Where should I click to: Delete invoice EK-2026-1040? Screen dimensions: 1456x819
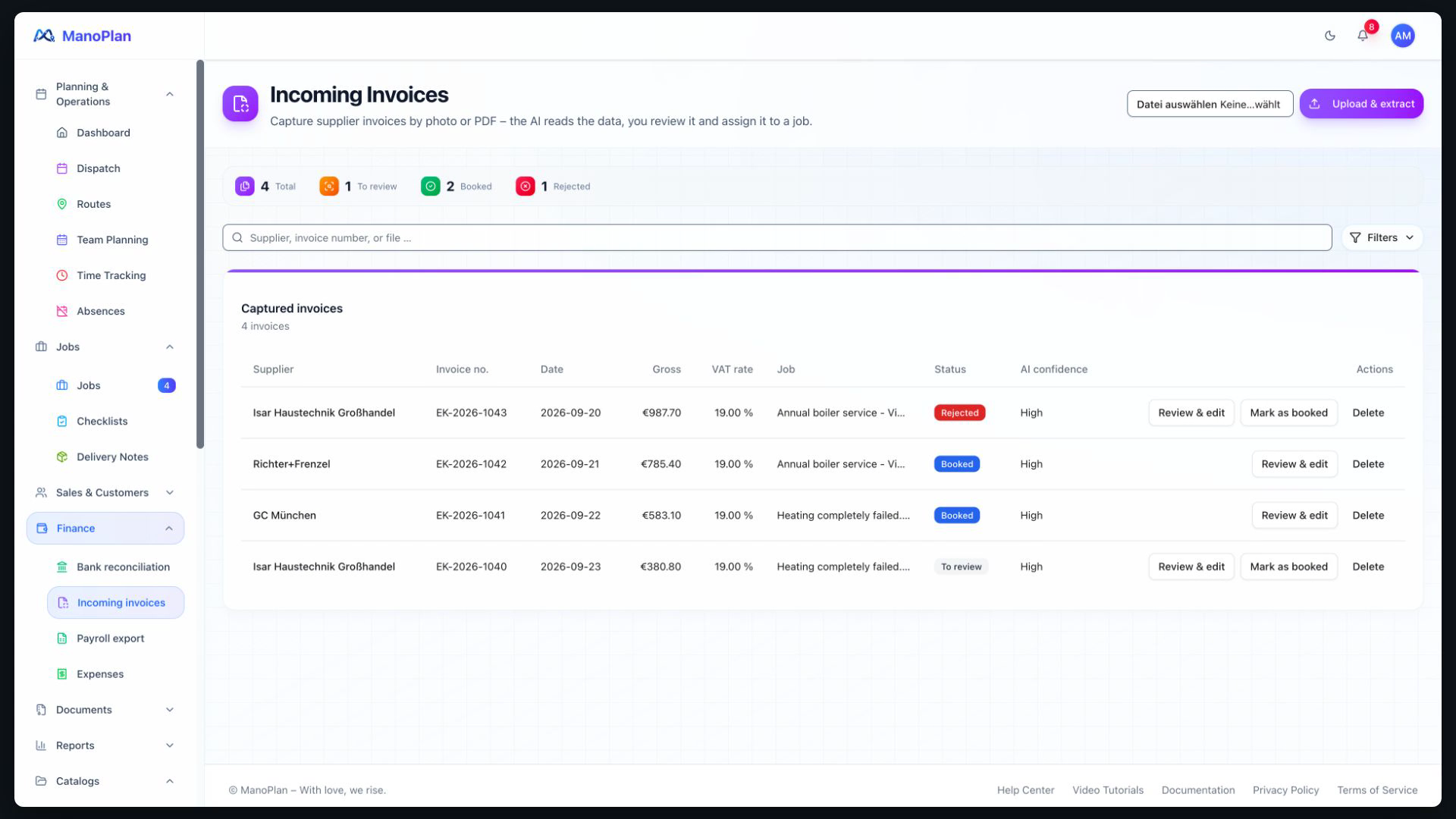pyautogui.click(x=1368, y=566)
